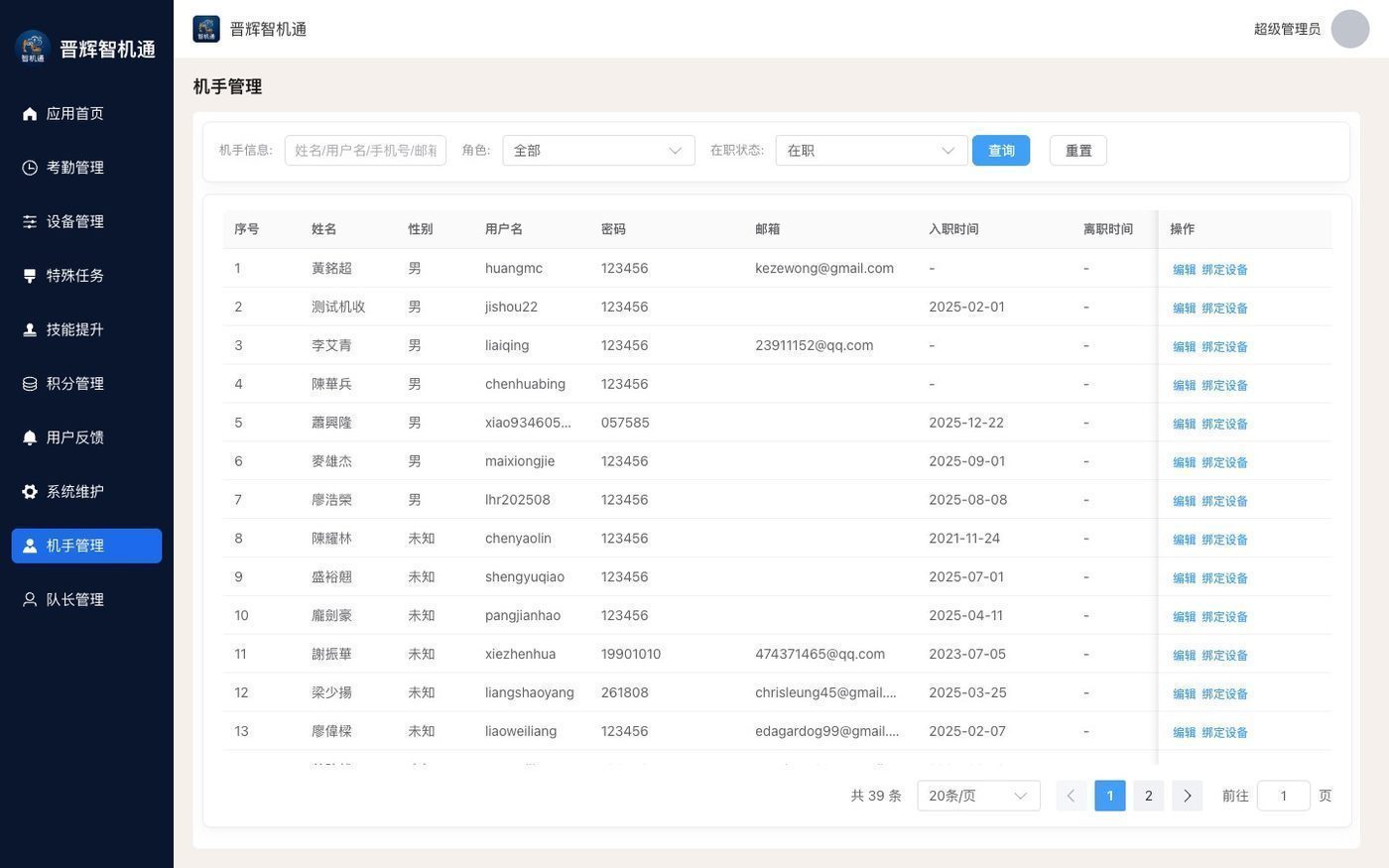Screen dimensions: 1389x868
Task: Click 编辑 for 李艾青
Action: coord(1185,347)
